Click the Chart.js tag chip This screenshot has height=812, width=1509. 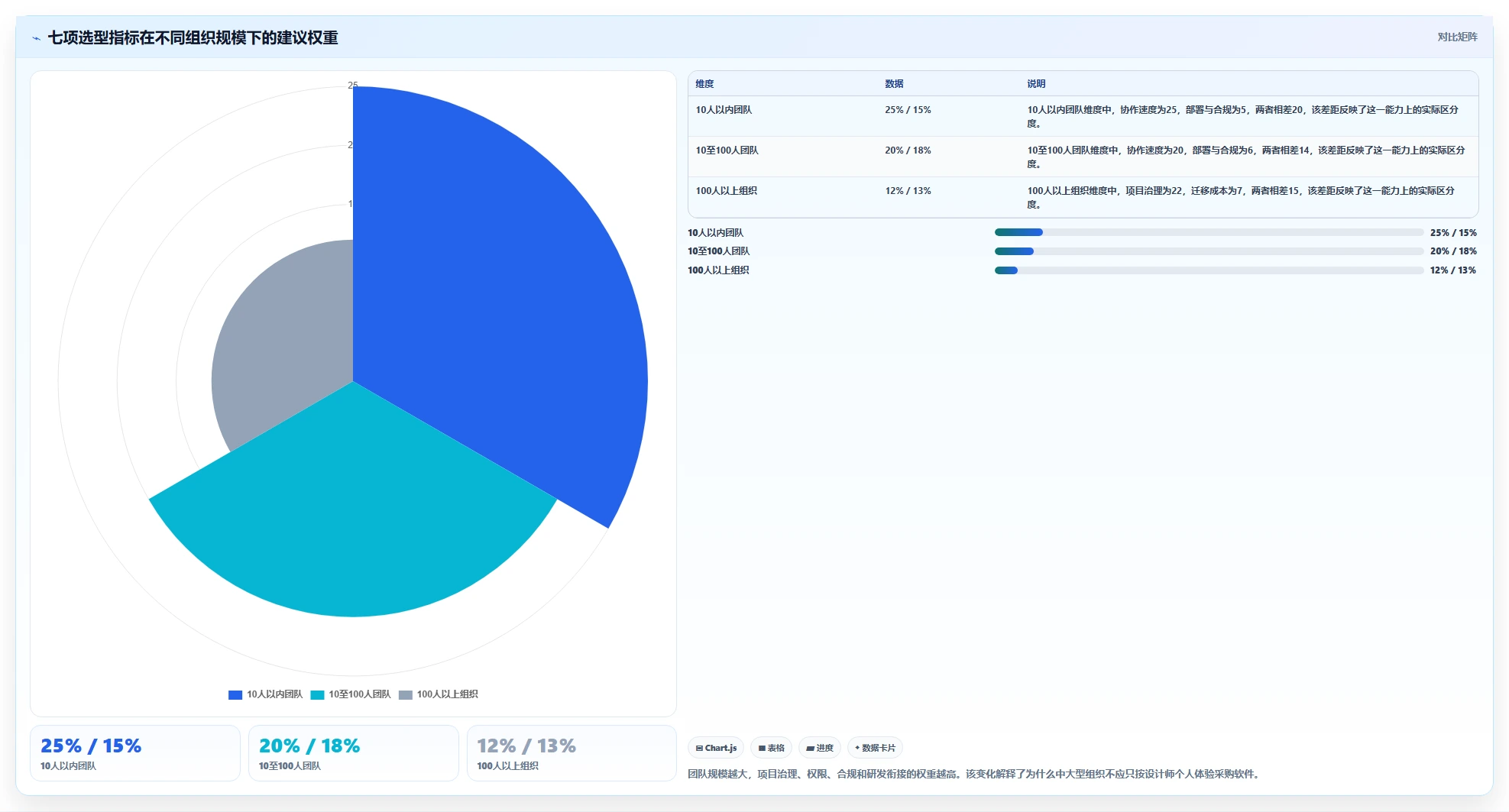click(716, 748)
